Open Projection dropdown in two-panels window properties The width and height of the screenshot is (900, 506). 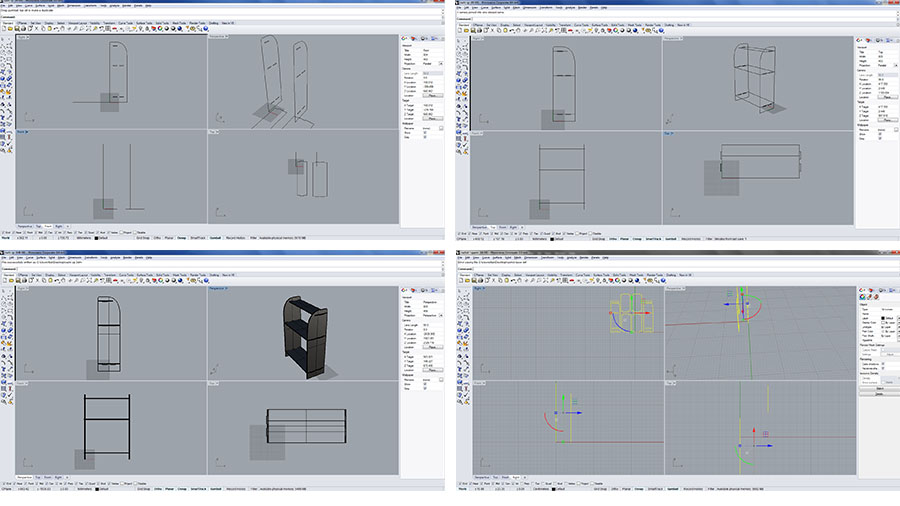(441, 64)
